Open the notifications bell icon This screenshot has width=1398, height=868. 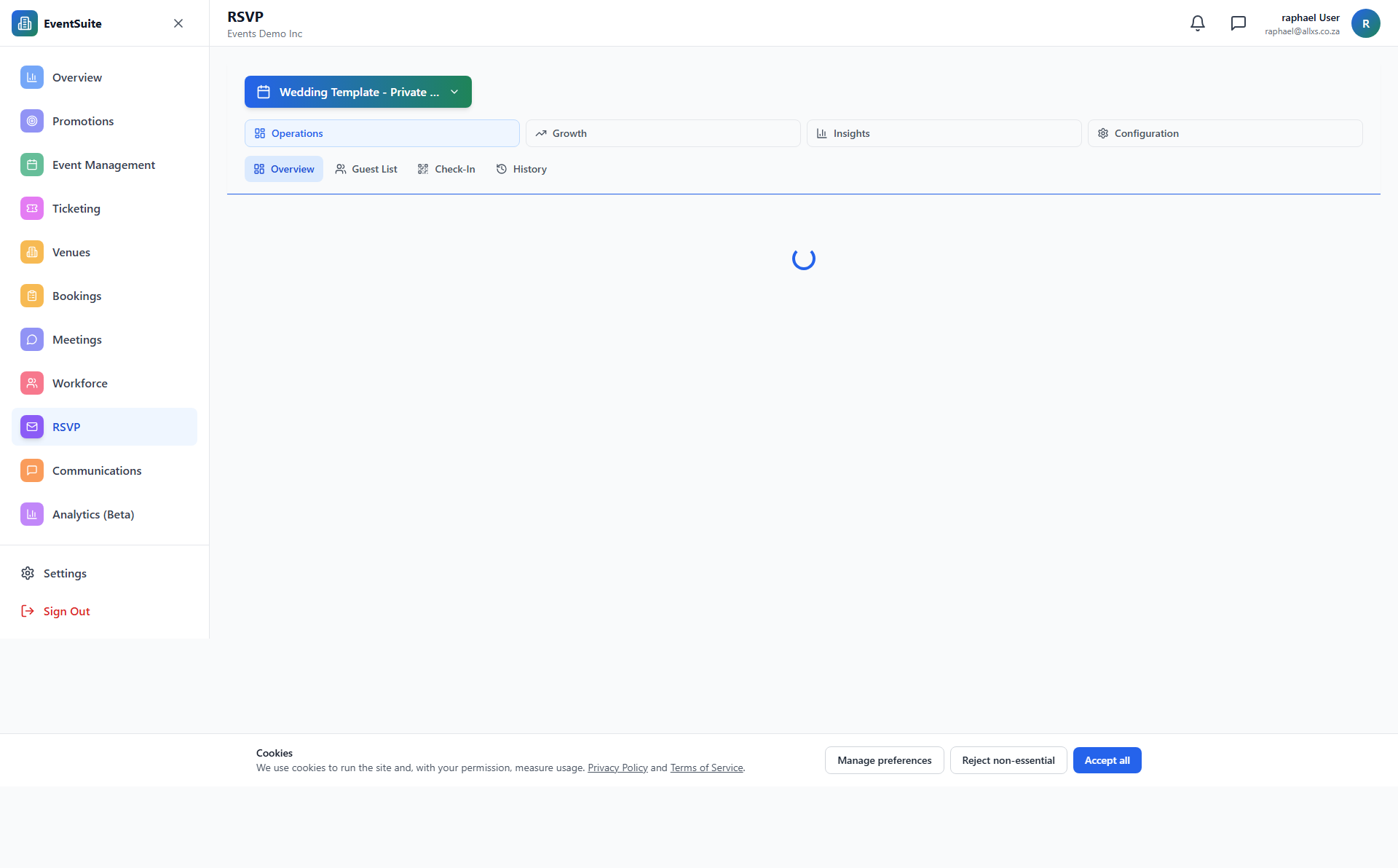1197,23
